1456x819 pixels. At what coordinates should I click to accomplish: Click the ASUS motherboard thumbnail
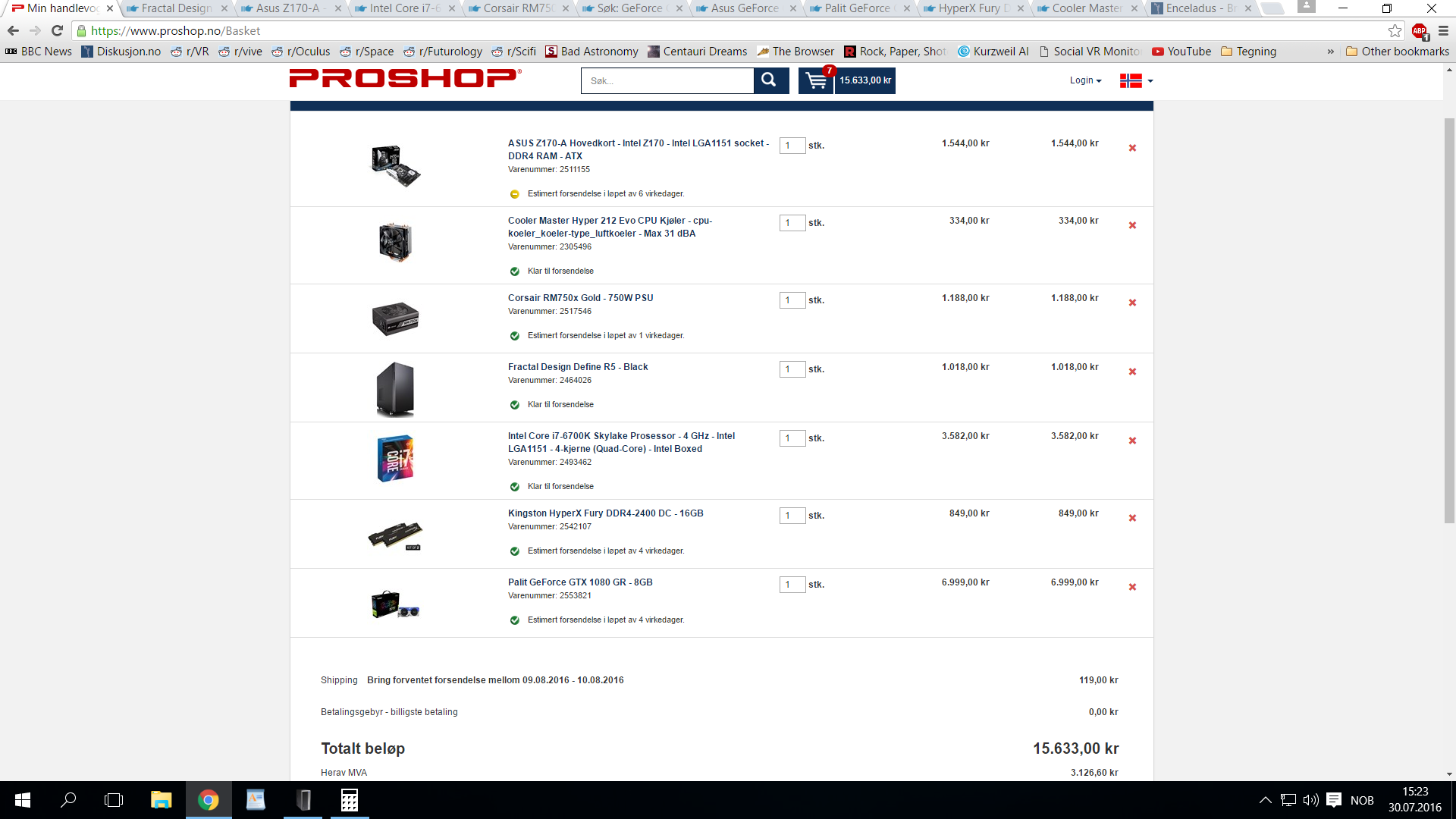(395, 166)
